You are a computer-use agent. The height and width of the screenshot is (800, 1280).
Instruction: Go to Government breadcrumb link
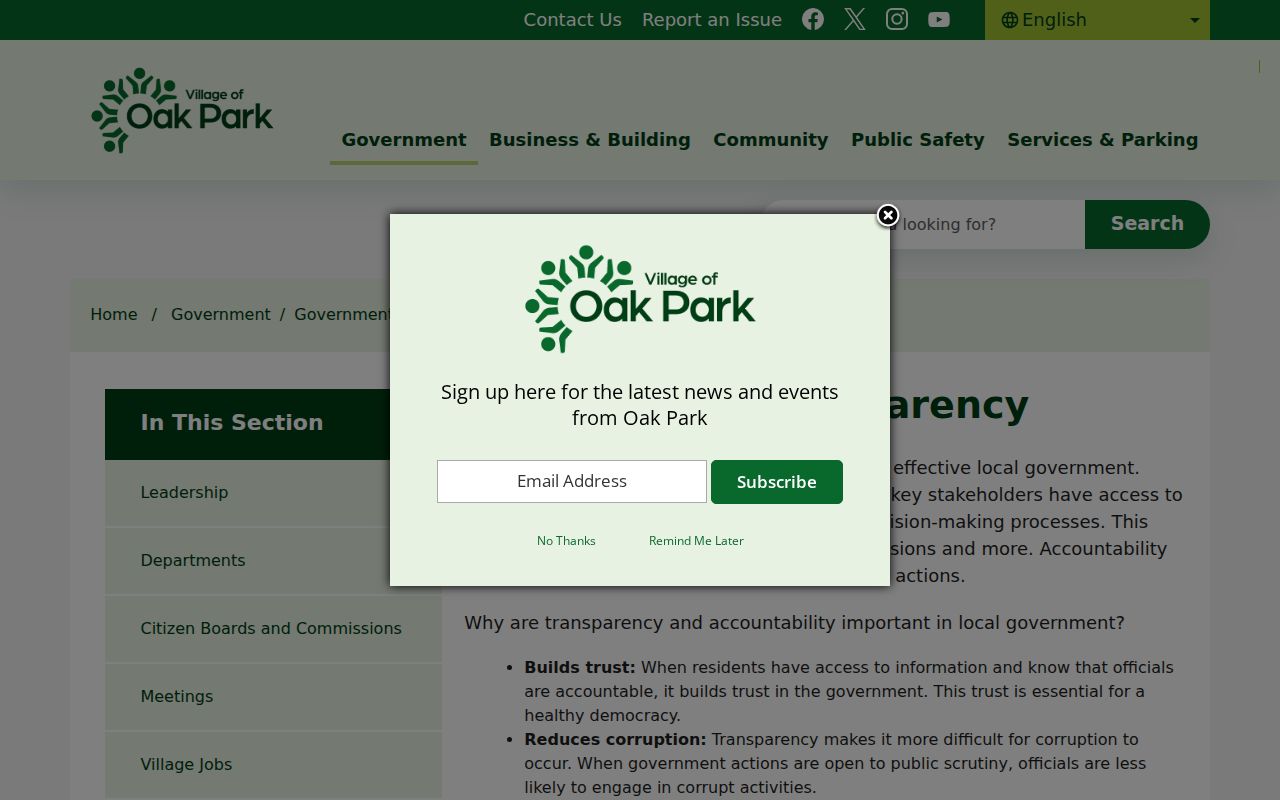click(221, 315)
